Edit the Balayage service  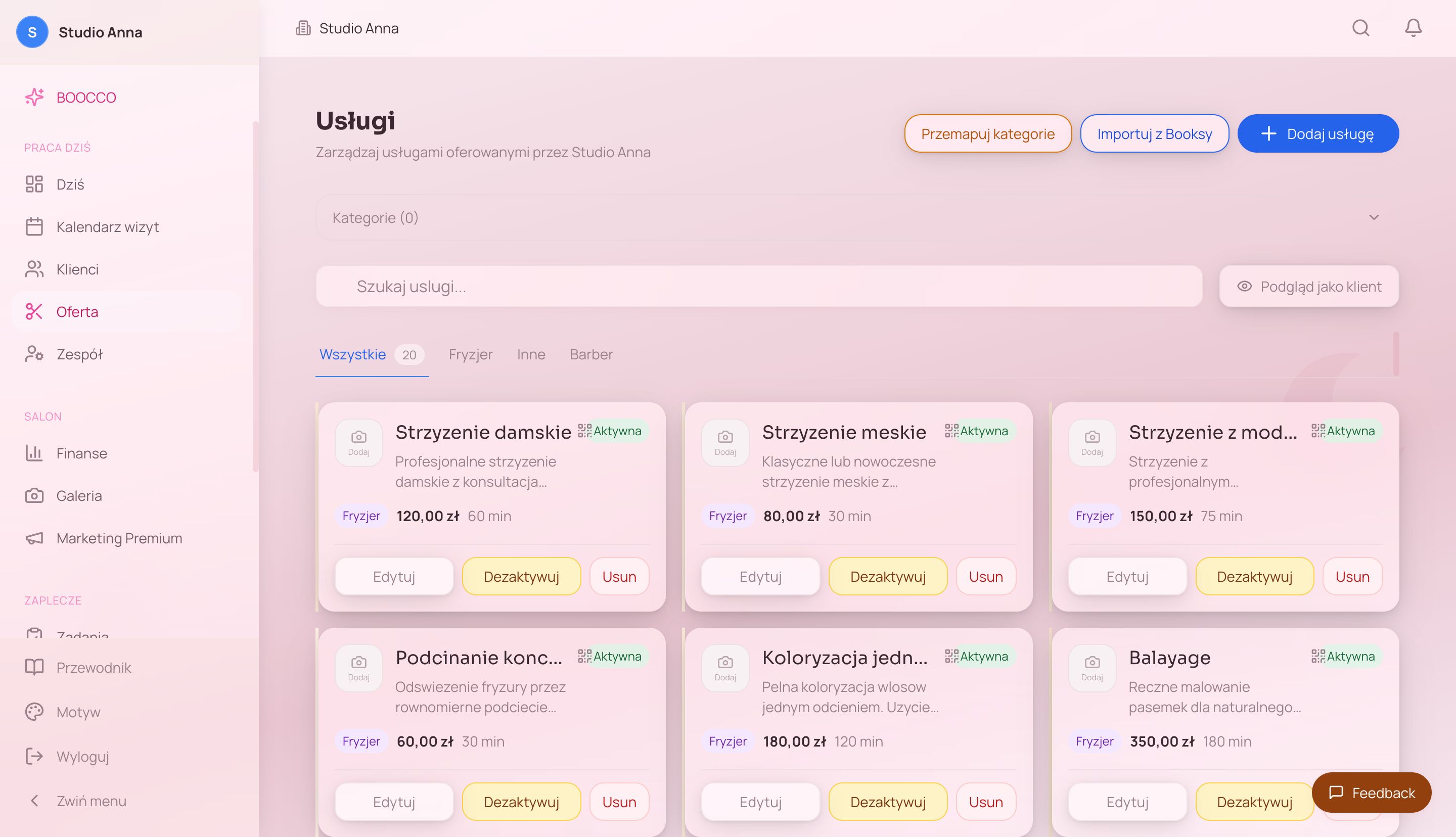click(x=1127, y=801)
